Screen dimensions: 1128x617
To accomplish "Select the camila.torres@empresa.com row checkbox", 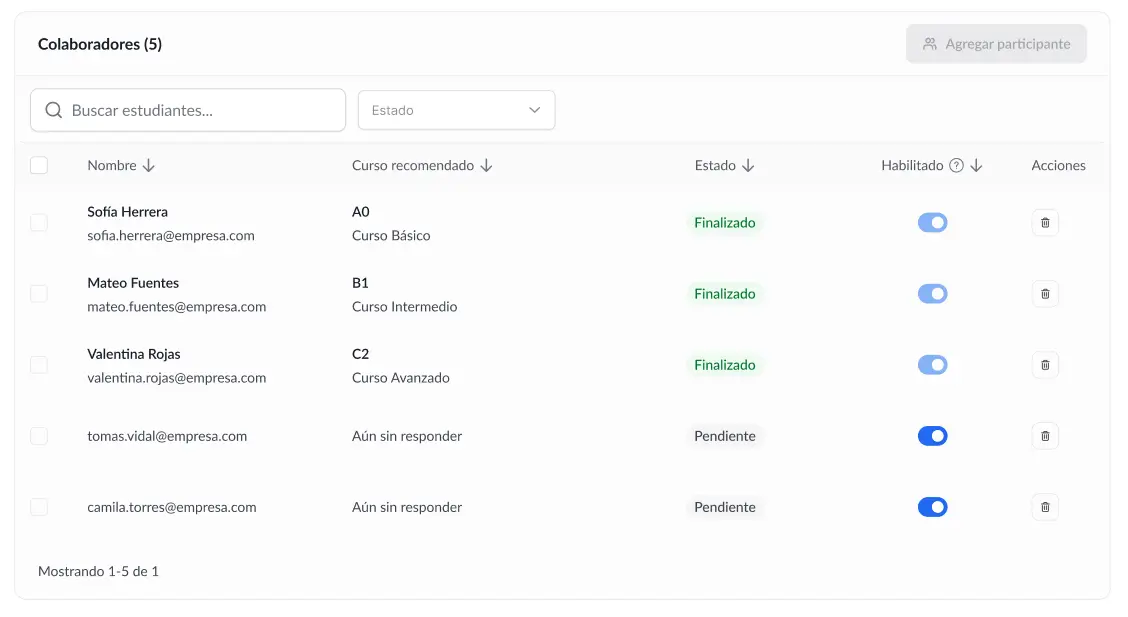I will 39,508.
